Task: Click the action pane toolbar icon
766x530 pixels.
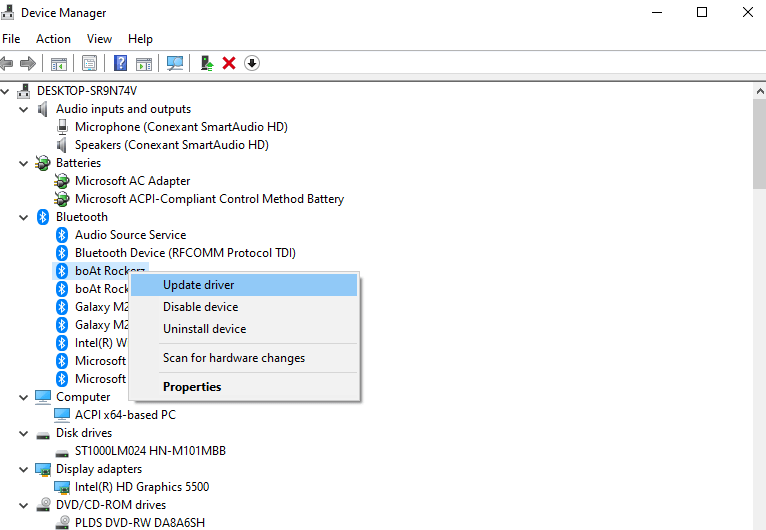Action: pyautogui.click(x=144, y=64)
